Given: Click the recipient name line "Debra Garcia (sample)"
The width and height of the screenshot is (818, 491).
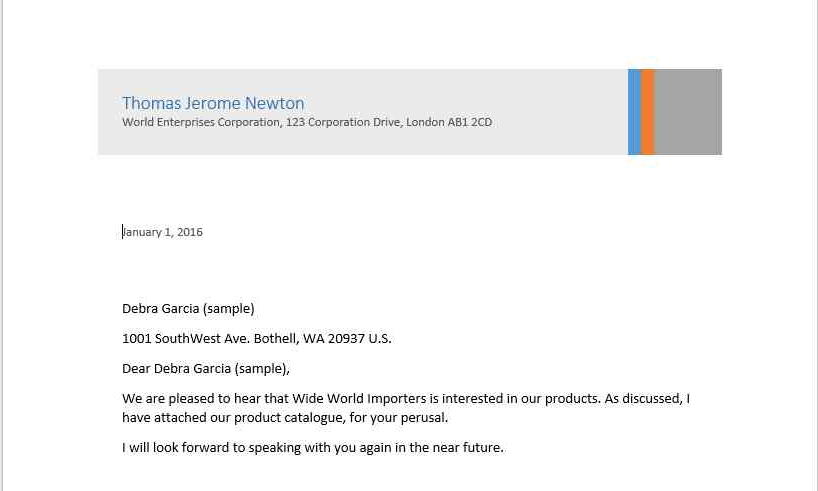Looking at the screenshot, I should pyautogui.click(x=188, y=309).
